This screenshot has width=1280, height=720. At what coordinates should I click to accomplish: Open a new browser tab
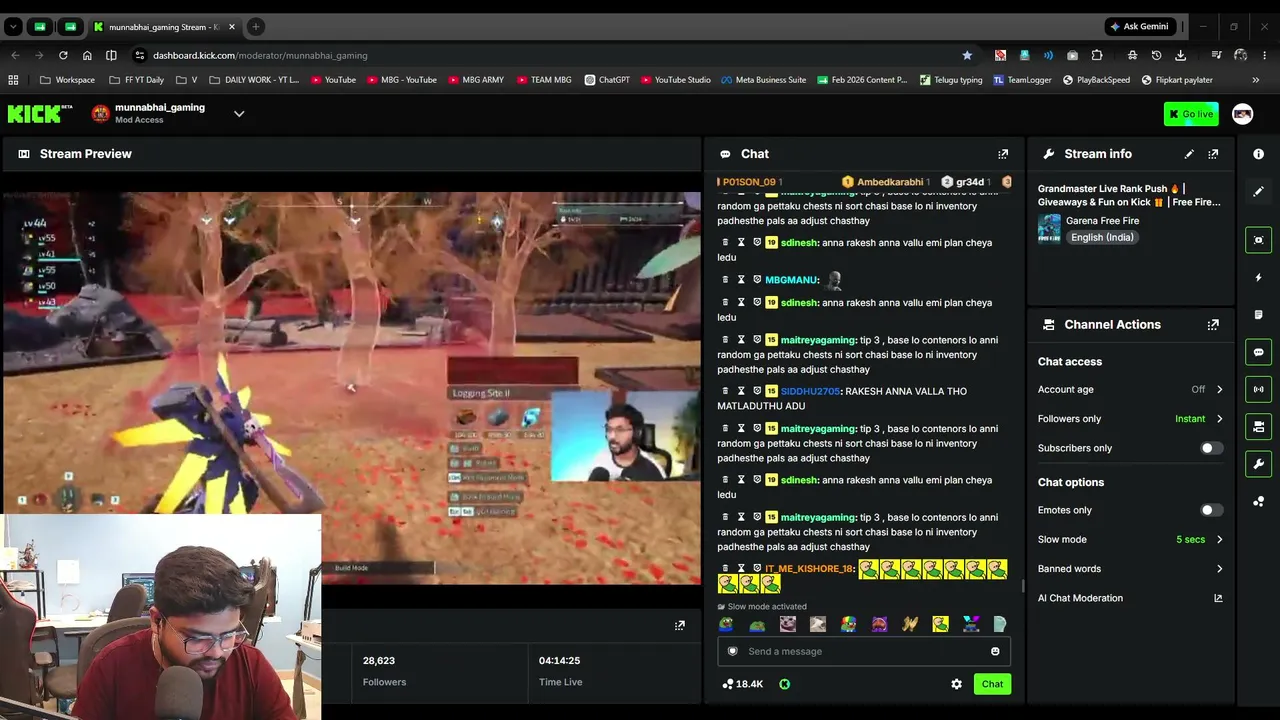(x=255, y=27)
